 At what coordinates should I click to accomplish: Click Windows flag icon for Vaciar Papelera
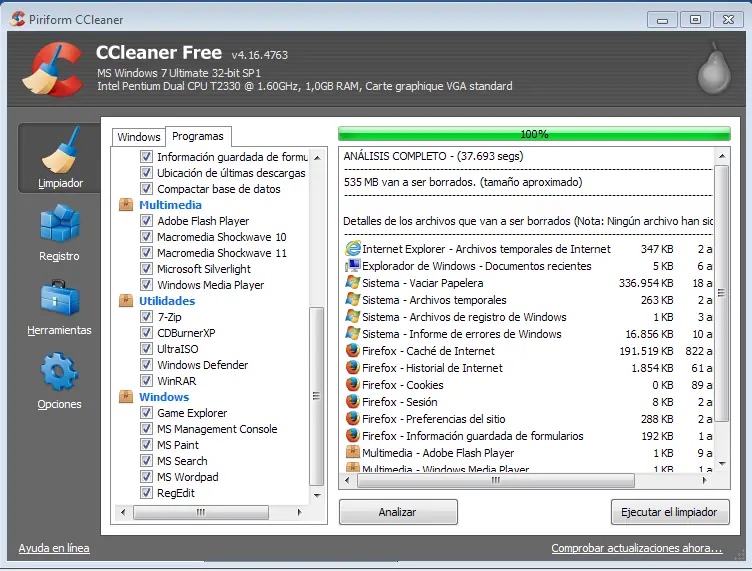(352, 282)
